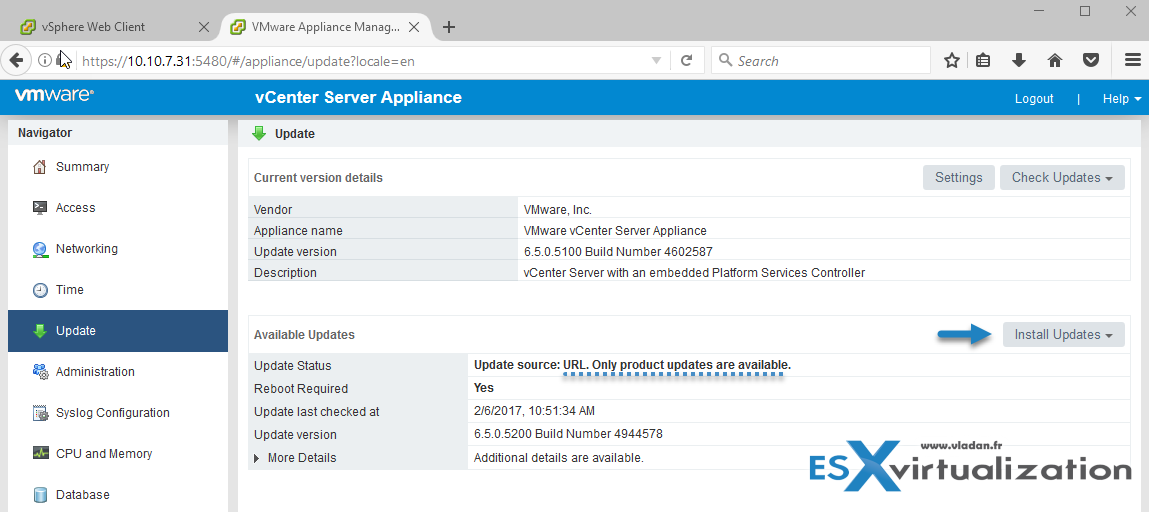Open the Access page in Navigator
Viewport: 1149px width, 512px height.
click(x=118, y=208)
